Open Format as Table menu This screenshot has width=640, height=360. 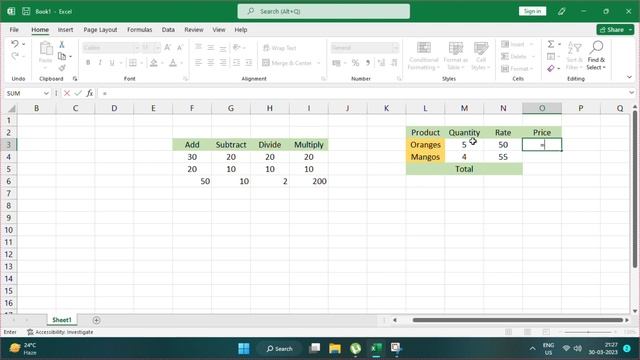[x=456, y=56]
